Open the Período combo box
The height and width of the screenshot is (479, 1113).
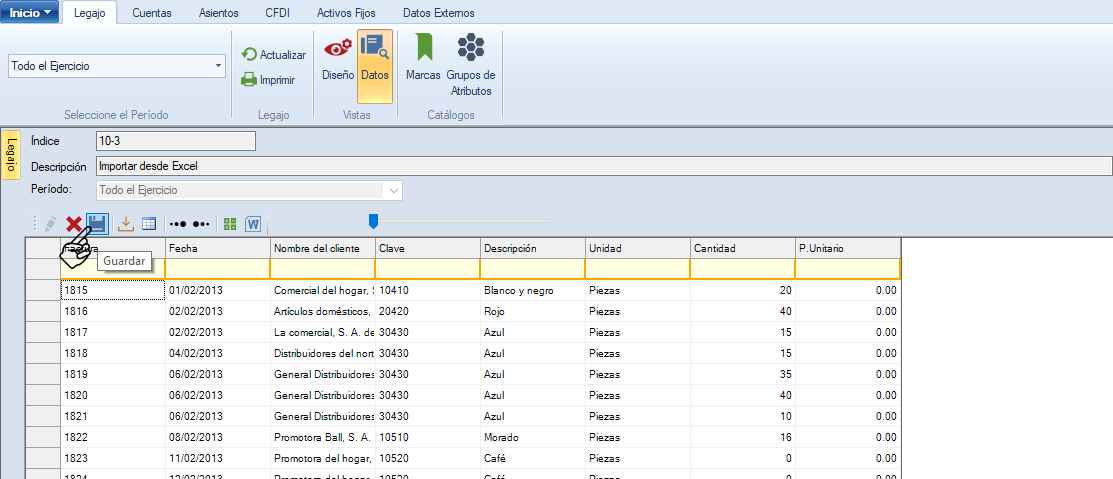394,190
